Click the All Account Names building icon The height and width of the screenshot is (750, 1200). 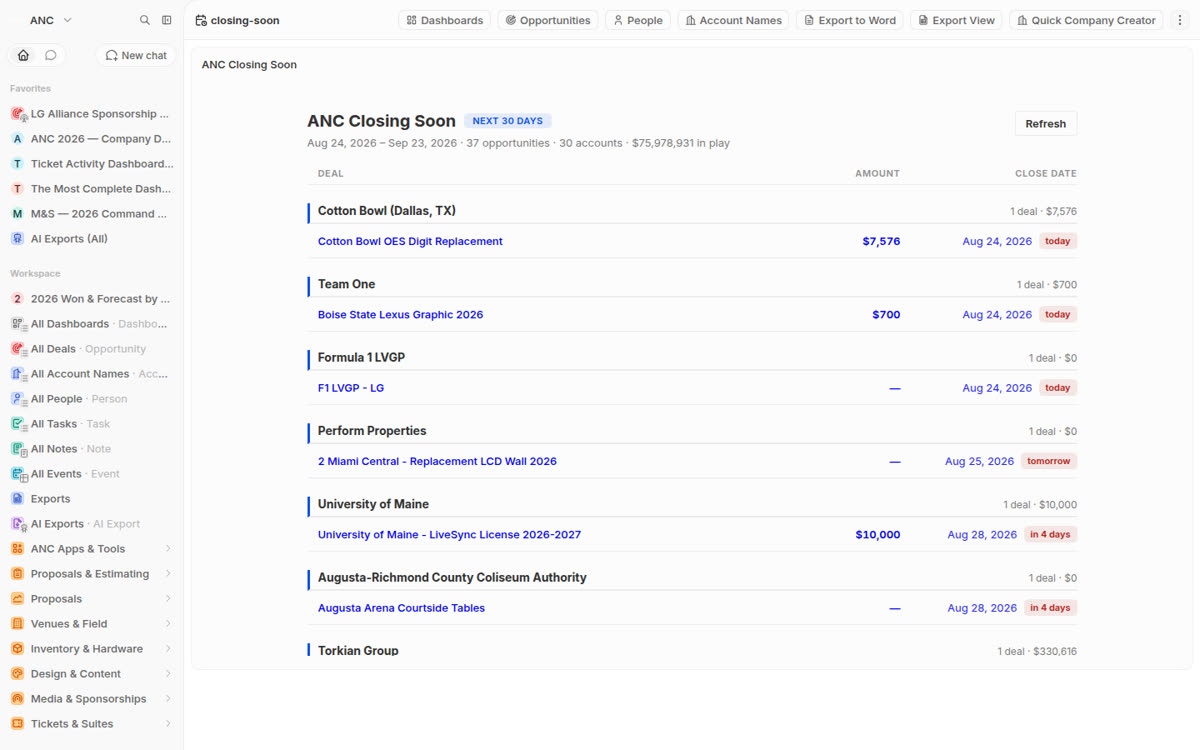18,374
